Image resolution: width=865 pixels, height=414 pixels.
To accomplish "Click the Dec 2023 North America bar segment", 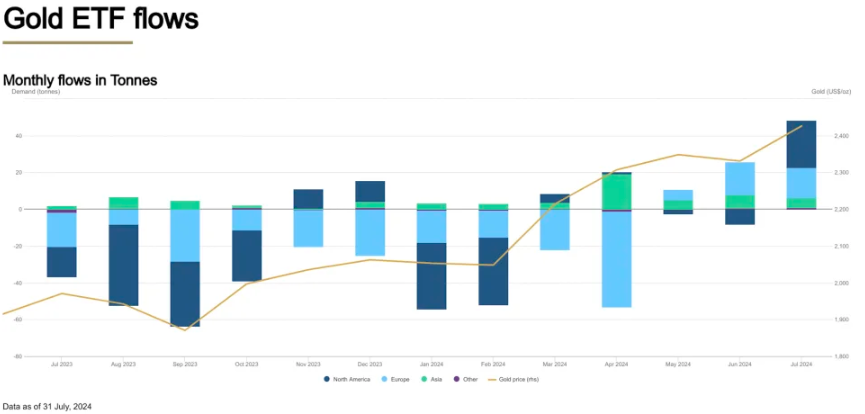I will [370, 191].
